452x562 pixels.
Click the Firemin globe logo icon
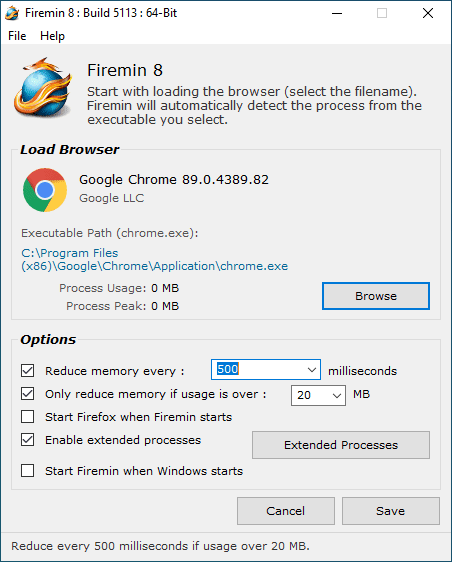coord(43,88)
